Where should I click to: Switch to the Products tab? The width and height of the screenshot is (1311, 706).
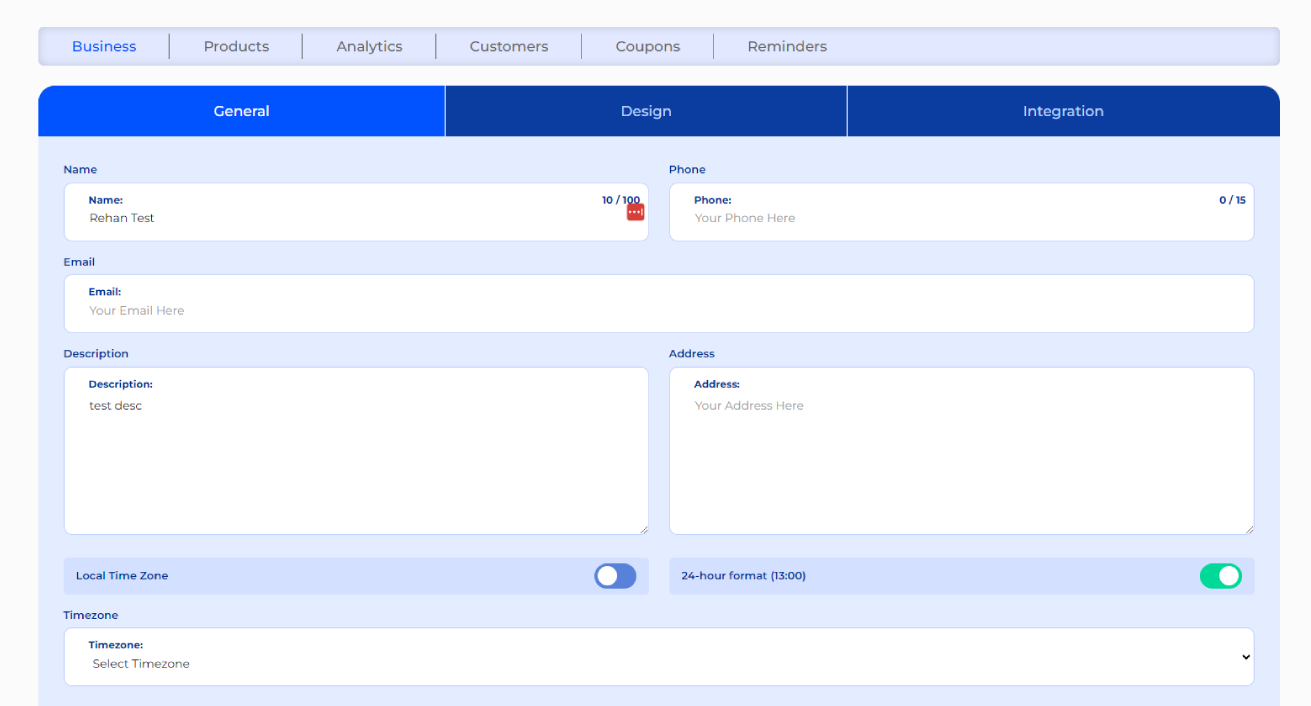click(236, 47)
